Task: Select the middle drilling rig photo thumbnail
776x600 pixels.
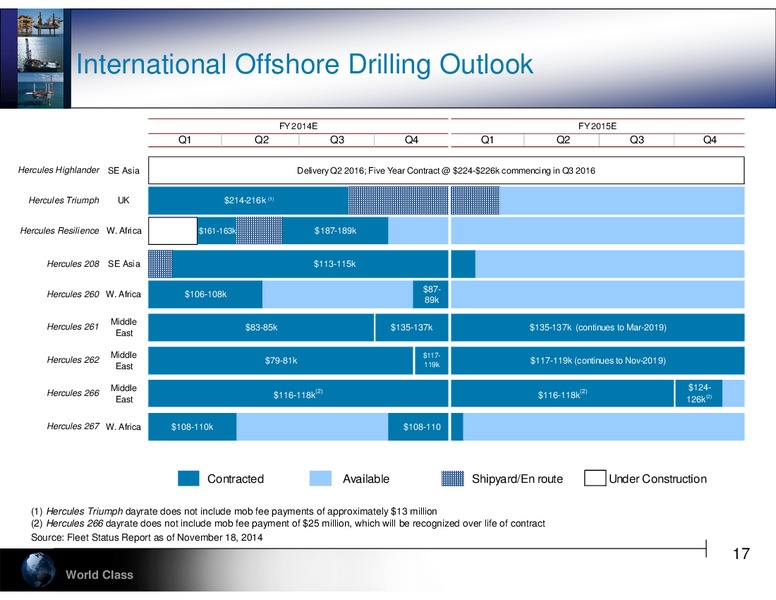Action: pos(41,54)
